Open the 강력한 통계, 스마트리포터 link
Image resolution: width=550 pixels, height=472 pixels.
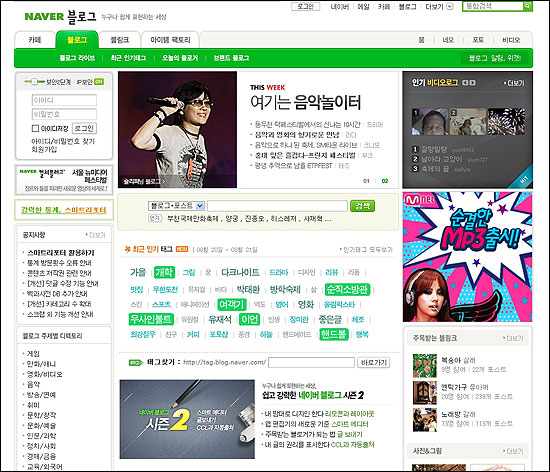tap(63, 210)
